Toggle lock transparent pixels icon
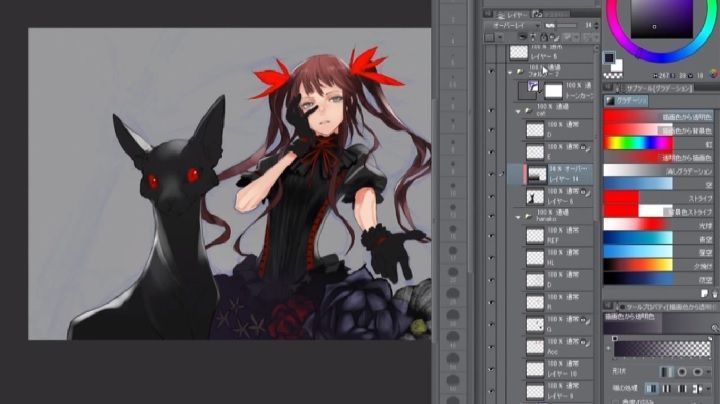The image size is (720, 404). [553, 38]
